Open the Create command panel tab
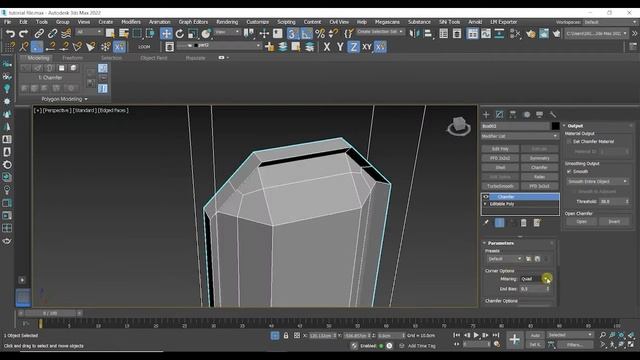The width and height of the screenshot is (640, 360). (x=486, y=115)
